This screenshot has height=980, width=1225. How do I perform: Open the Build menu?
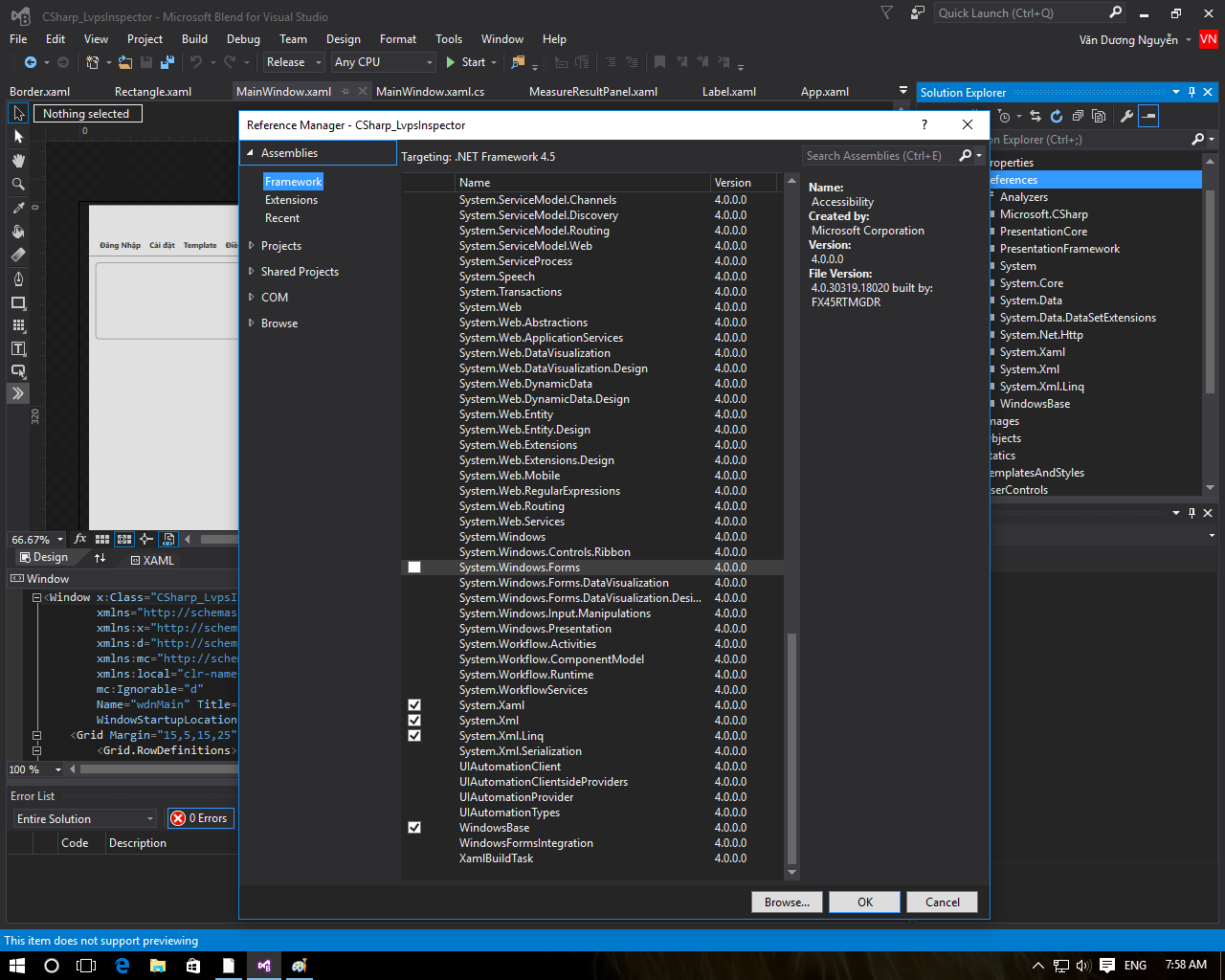click(x=194, y=39)
